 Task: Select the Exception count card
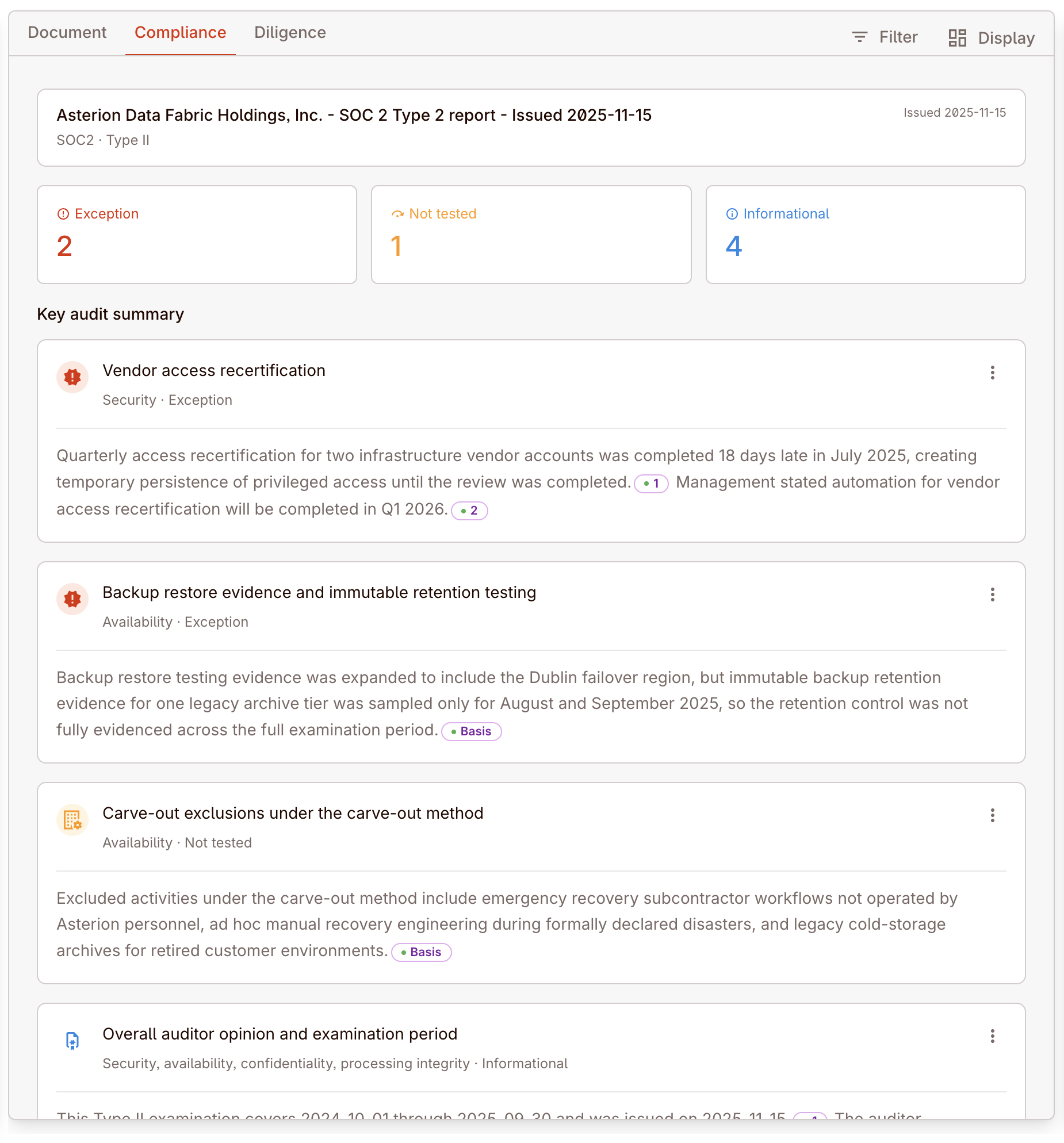[x=197, y=235]
